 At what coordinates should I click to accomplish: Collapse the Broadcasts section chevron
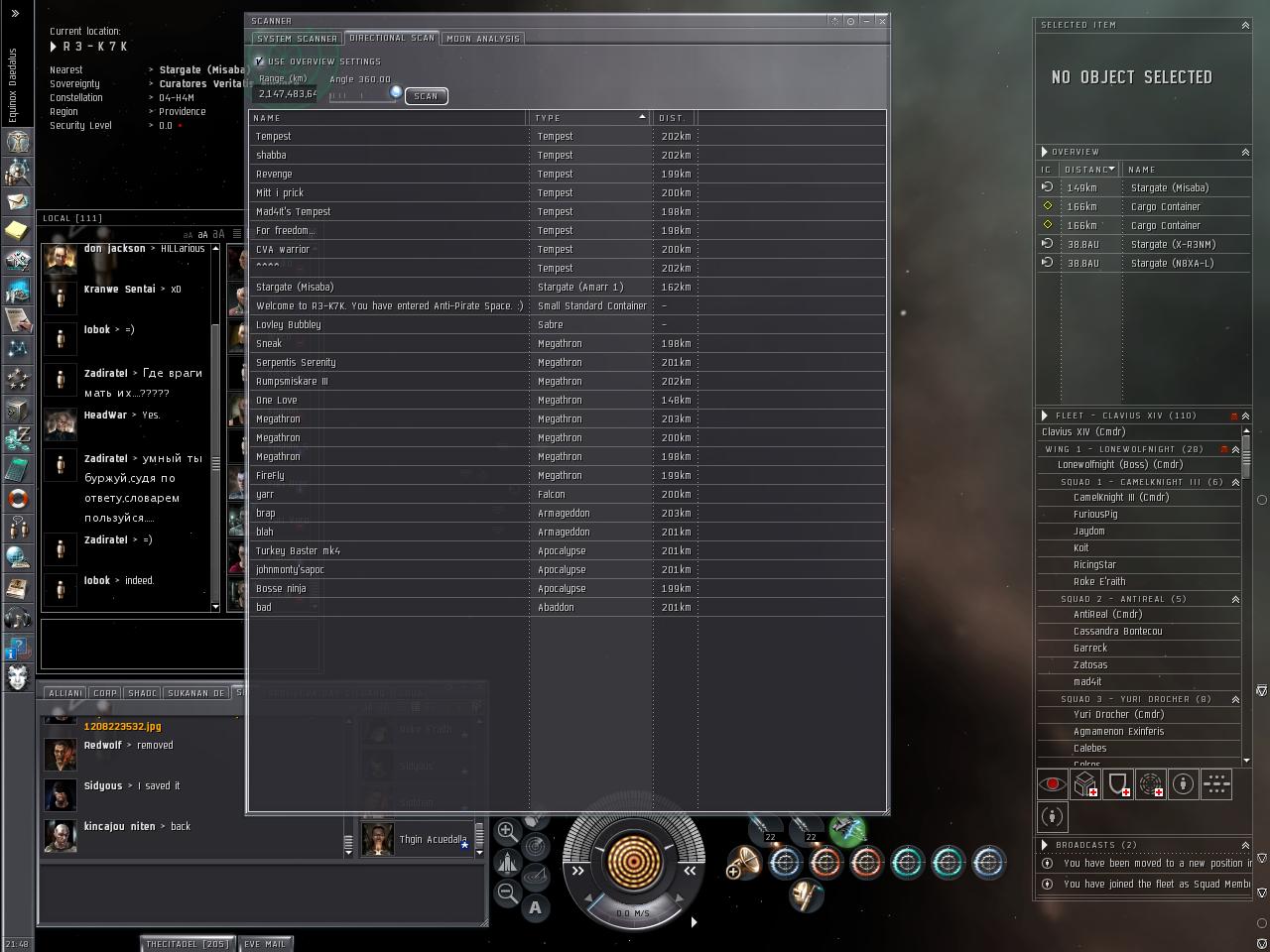coord(1245,845)
